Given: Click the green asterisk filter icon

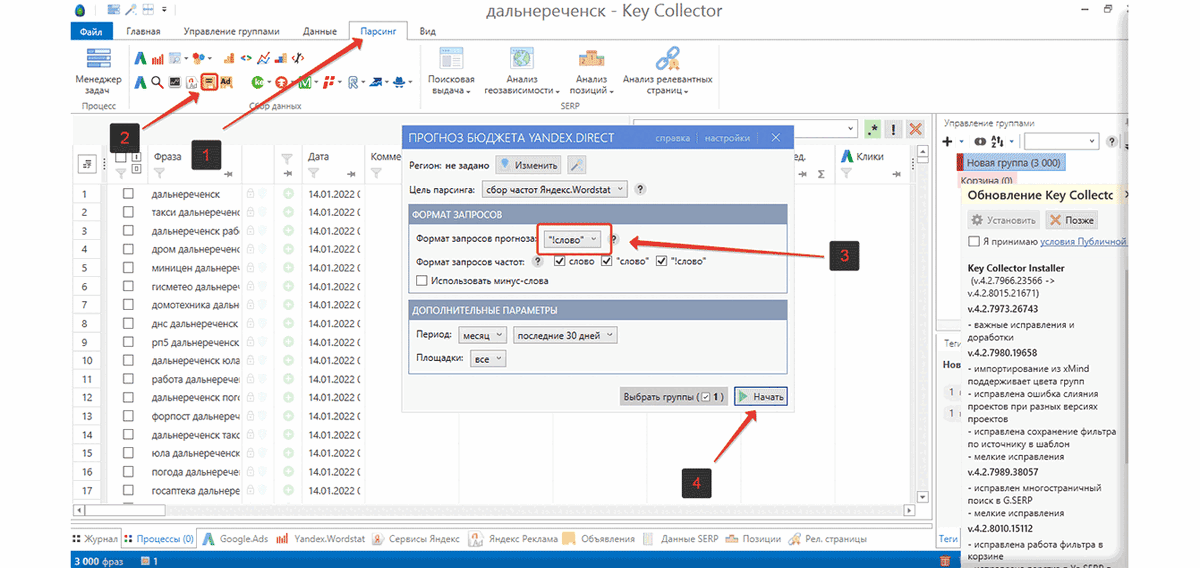Looking at the screenshot, I should 874,128.
